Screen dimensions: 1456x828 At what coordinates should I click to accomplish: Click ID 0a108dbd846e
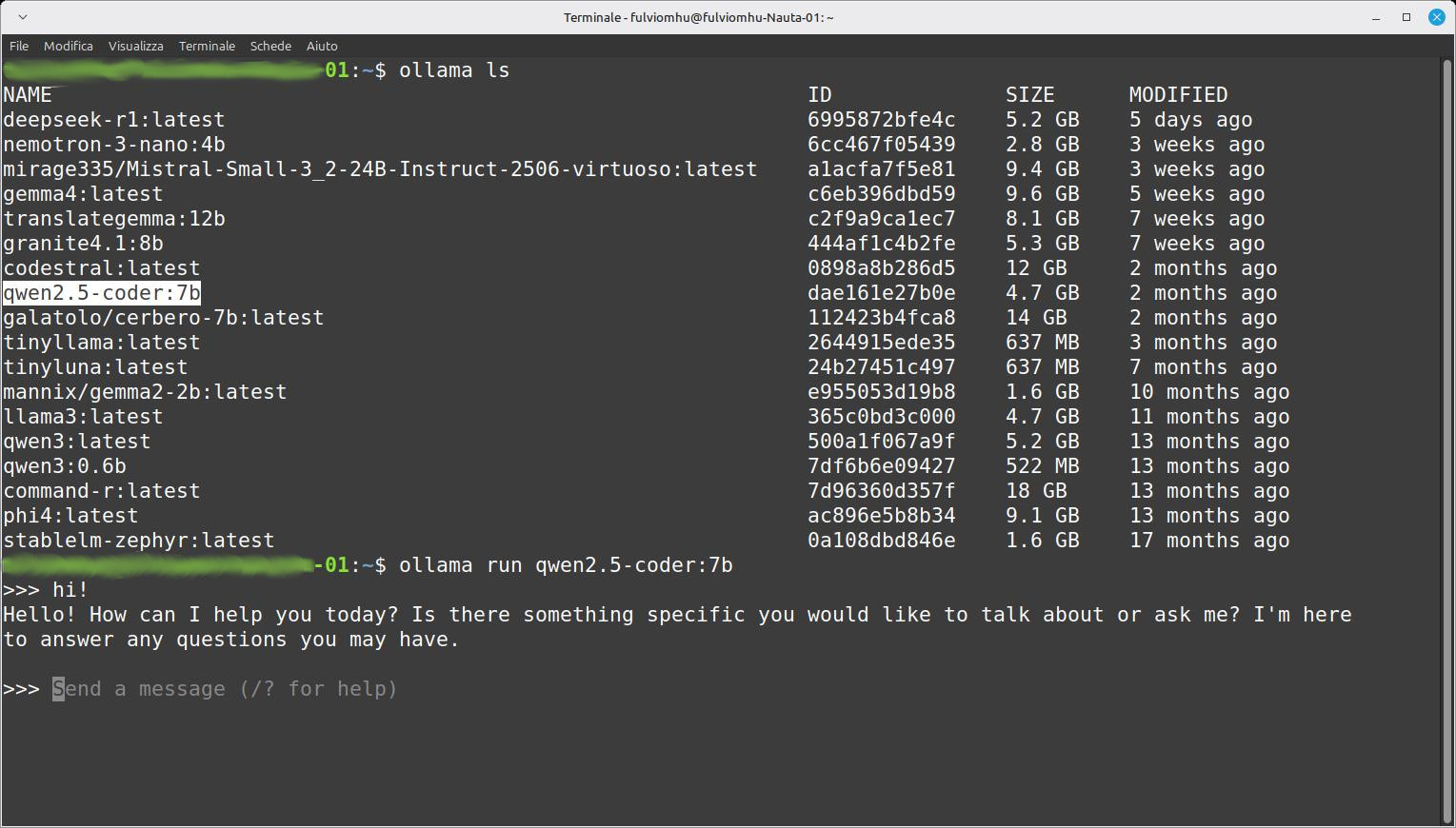(x=882, y=541)
